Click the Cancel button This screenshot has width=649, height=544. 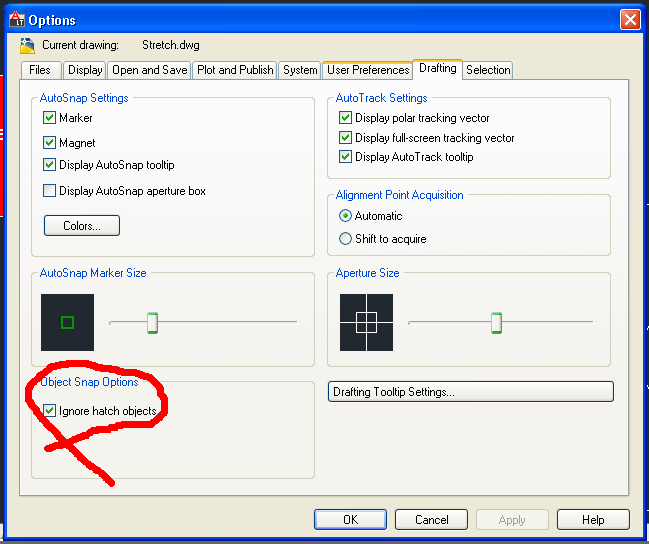[431, 520]
